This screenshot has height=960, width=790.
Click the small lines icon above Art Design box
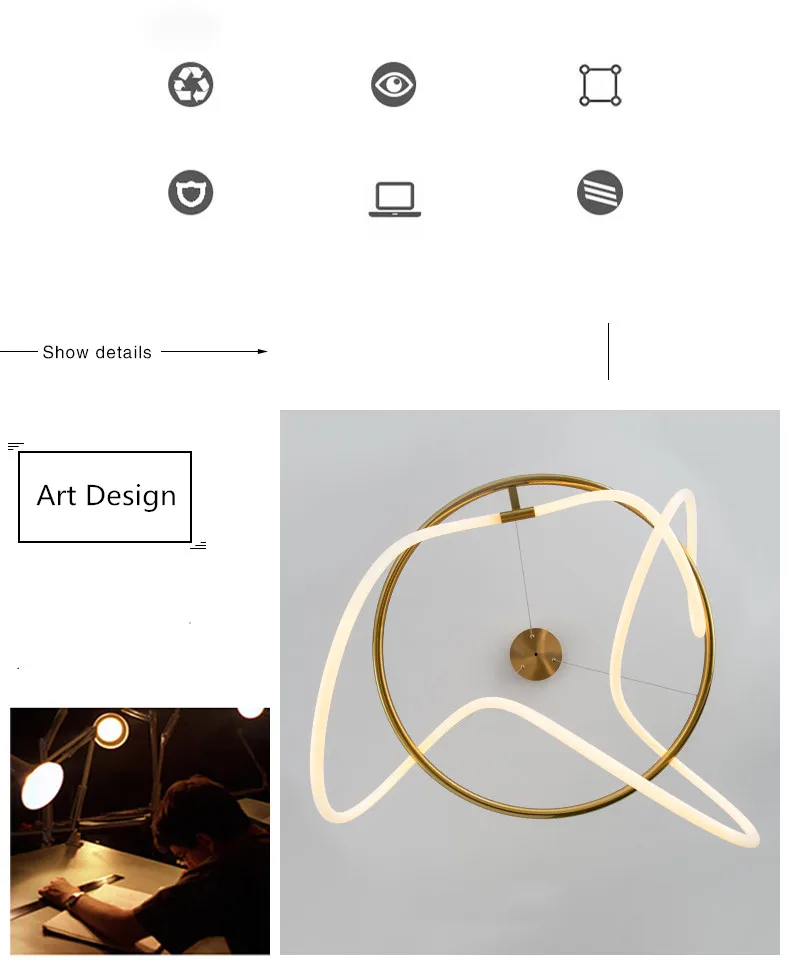coord(15,446)
